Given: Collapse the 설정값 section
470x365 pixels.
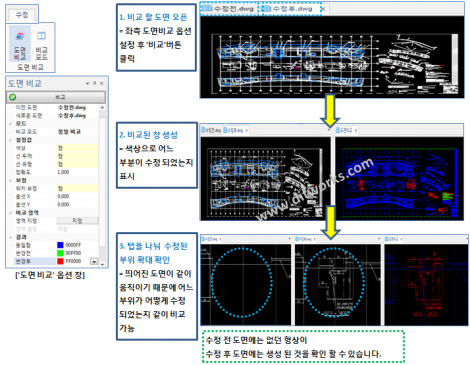Looking at the screenshot, I should 10,140.
